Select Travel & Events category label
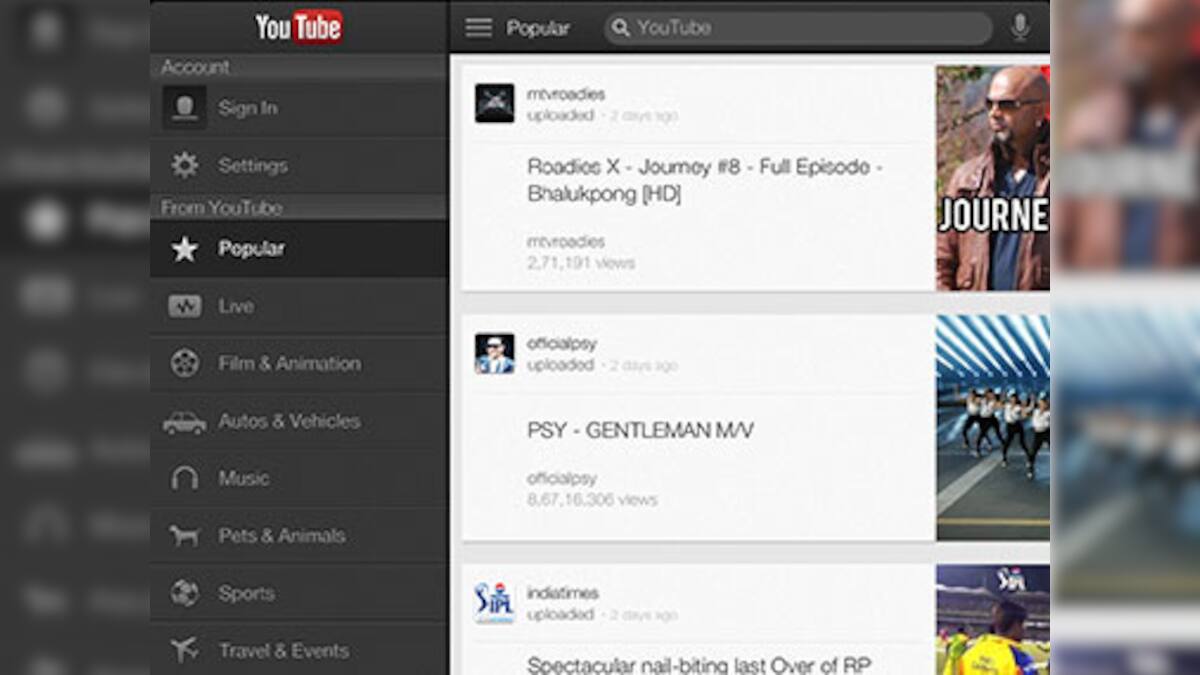The height and width of the screenshot is (675, 1200). (x=284, y=650)
